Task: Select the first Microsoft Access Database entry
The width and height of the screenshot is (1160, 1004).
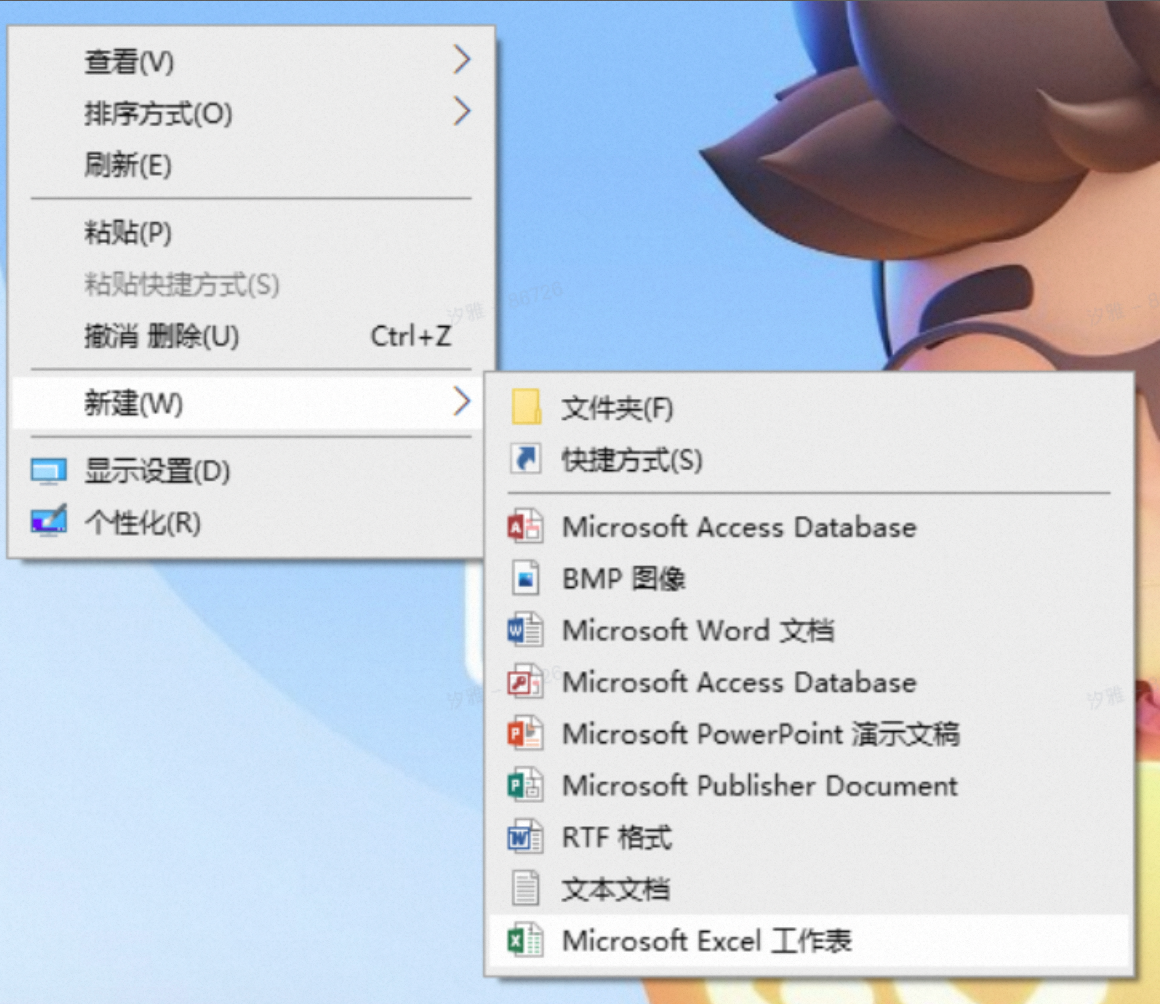Action: pos(809,527)
